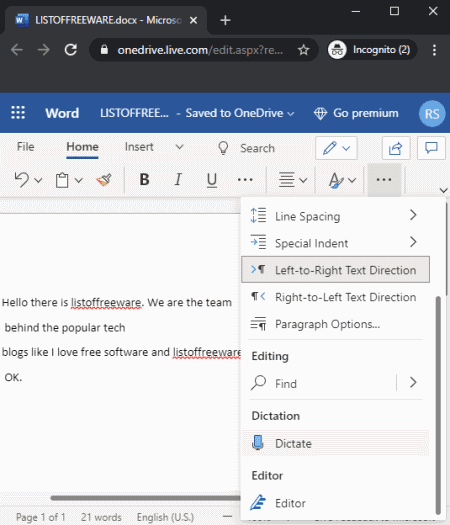The image size is (450, 525).
Task: Switch to the Insert tab
Action: click(x=139, y=147)
